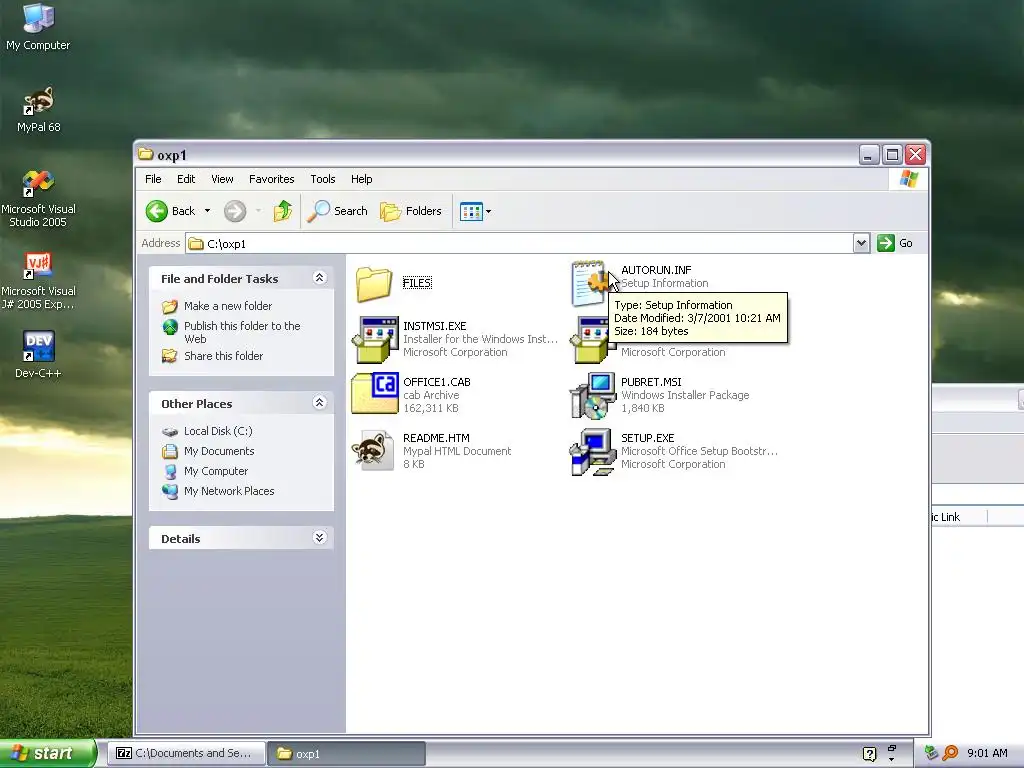Click the Start button
This screenshot has height=768, width=1024.
[x=47, y=754]
